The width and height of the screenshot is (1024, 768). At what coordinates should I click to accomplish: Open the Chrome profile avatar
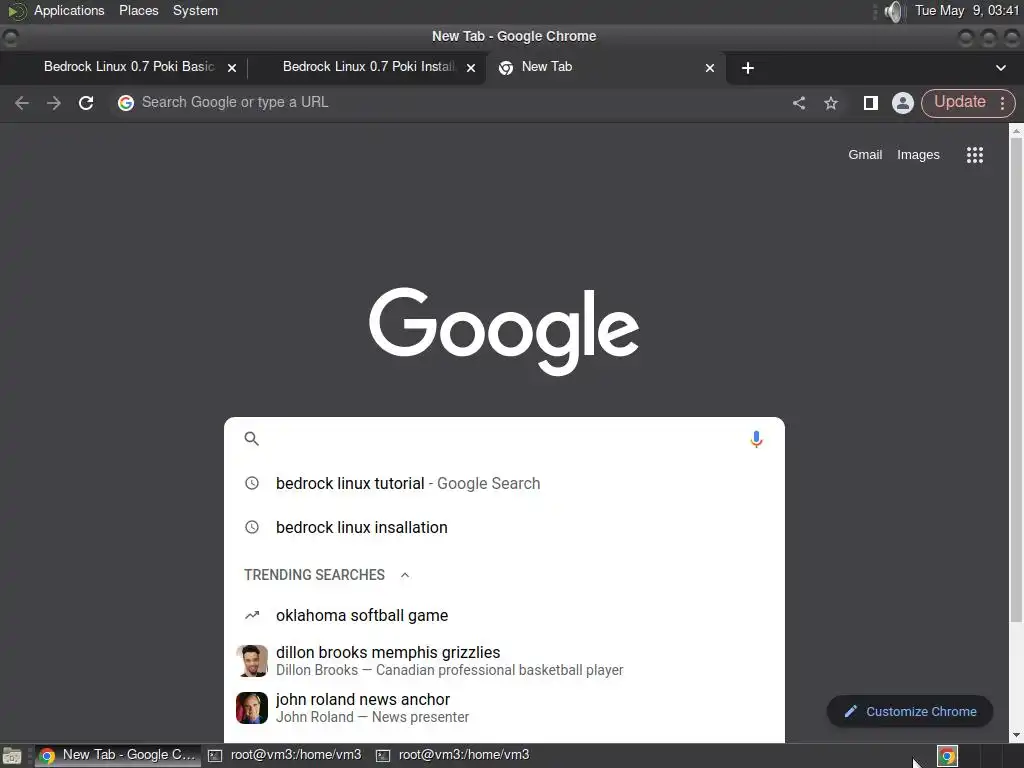[x=903, y=103]
